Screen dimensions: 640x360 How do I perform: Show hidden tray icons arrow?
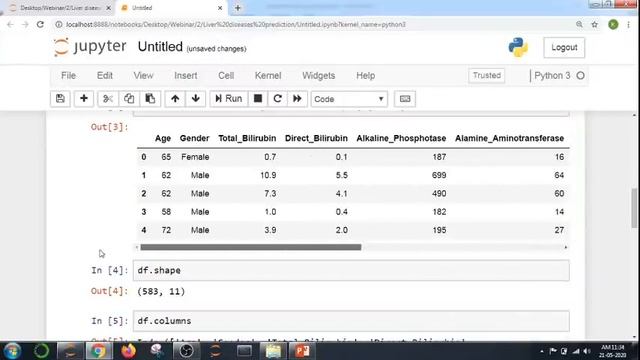coord(542,351)
